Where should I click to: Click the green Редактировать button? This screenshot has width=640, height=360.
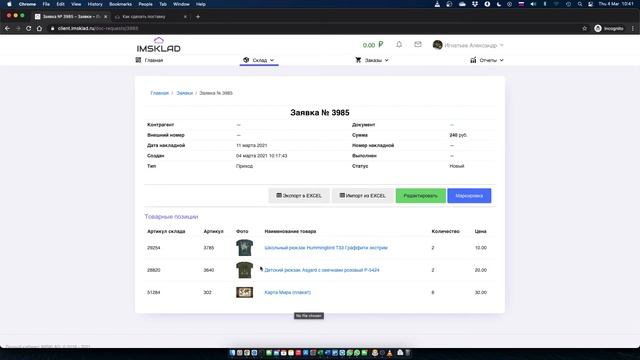(x=420, y=196)
